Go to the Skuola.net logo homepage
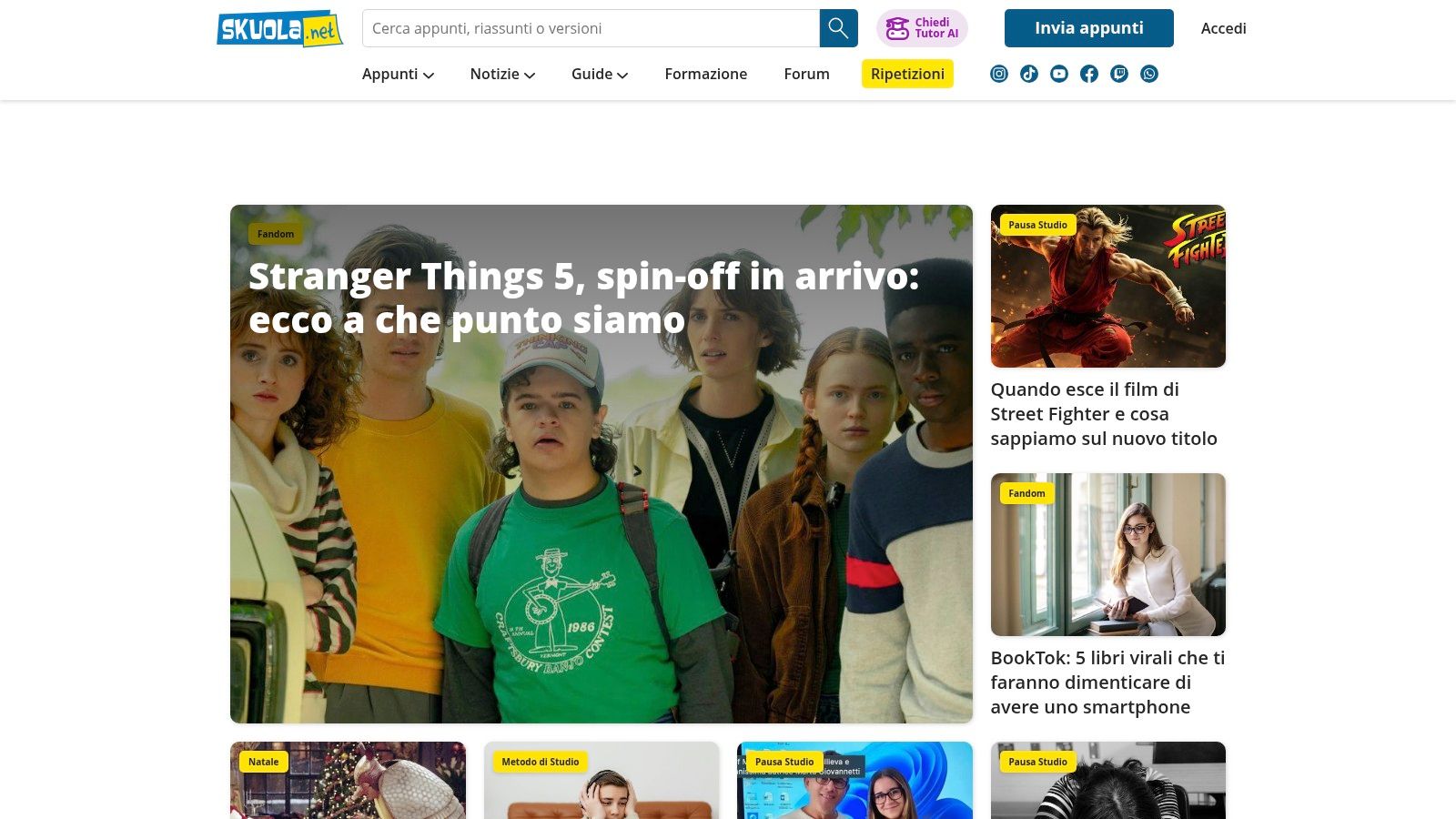This screenshot has width=1456, height=819. [x=279, y=29]
